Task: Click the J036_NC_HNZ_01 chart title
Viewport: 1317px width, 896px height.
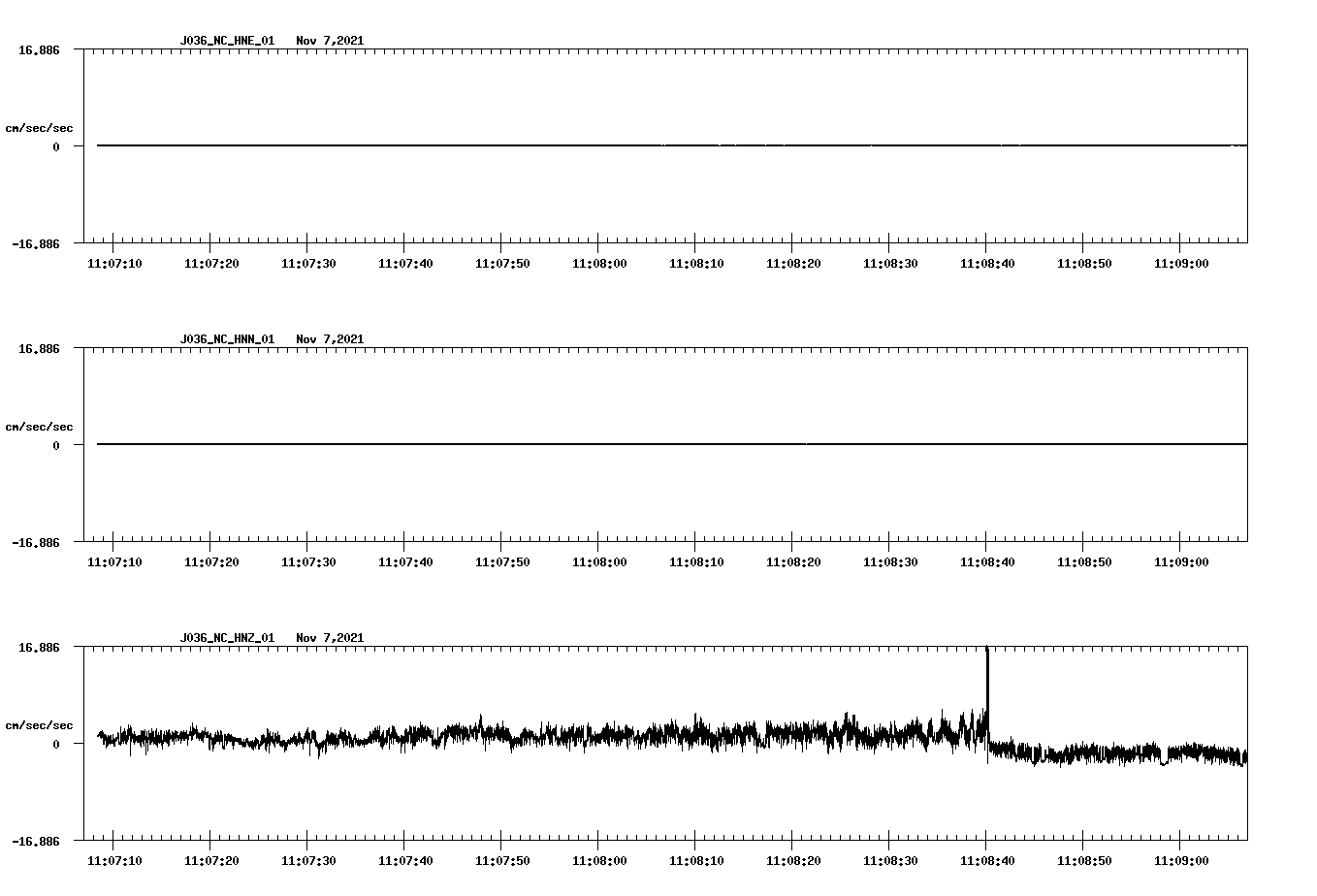Action: (x=227, y=638)
